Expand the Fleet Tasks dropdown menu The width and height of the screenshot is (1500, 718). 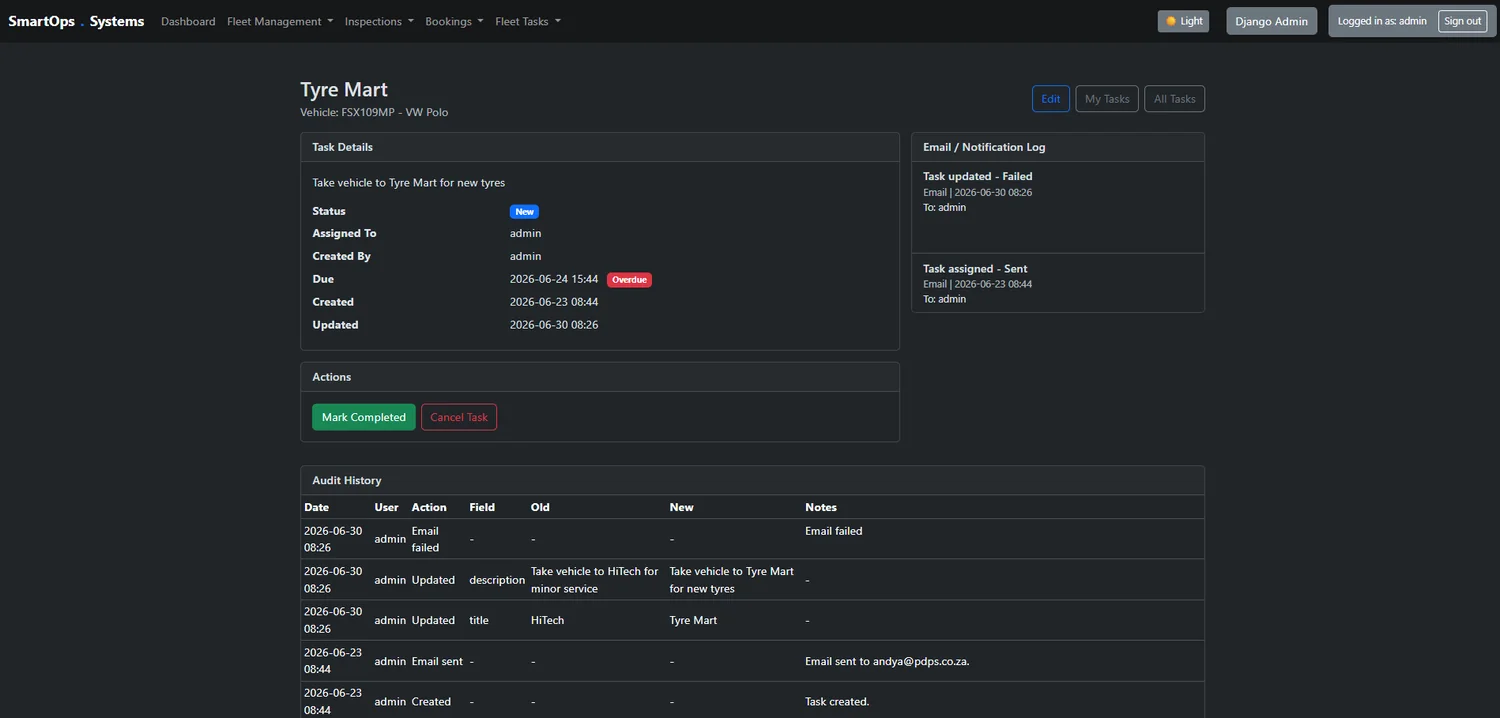(528, 21)
